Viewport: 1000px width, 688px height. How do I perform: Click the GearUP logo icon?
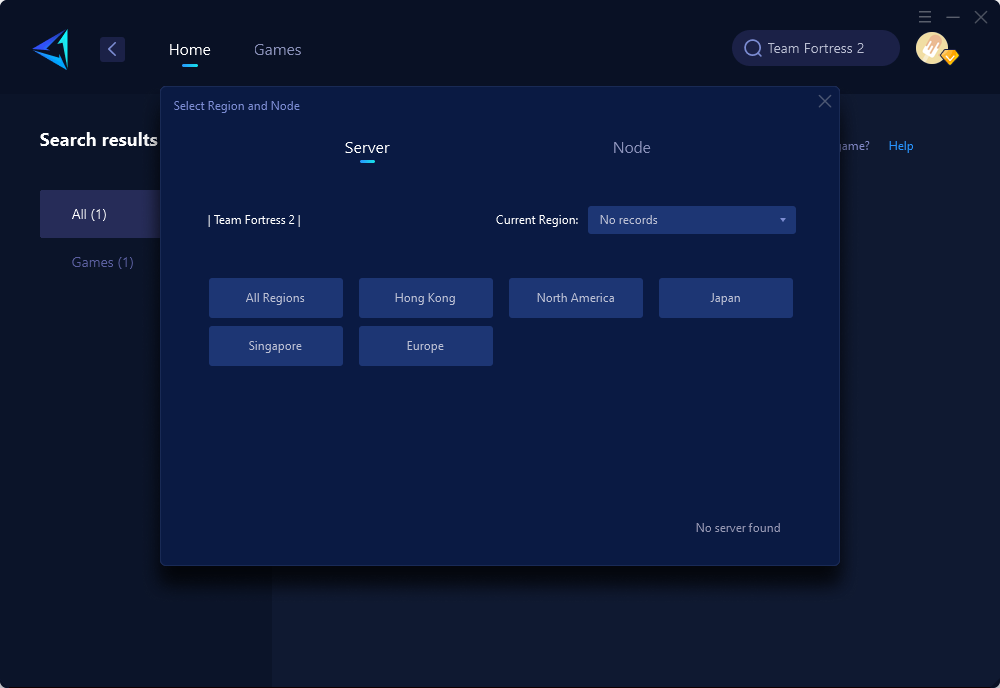tap(51, 49)
